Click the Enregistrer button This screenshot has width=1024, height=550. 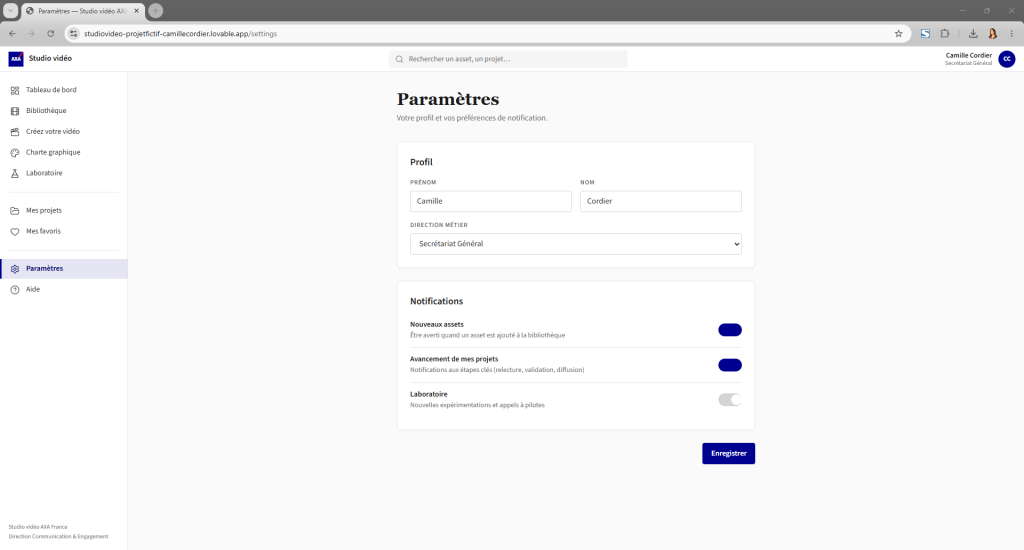(x=728, y=453)
